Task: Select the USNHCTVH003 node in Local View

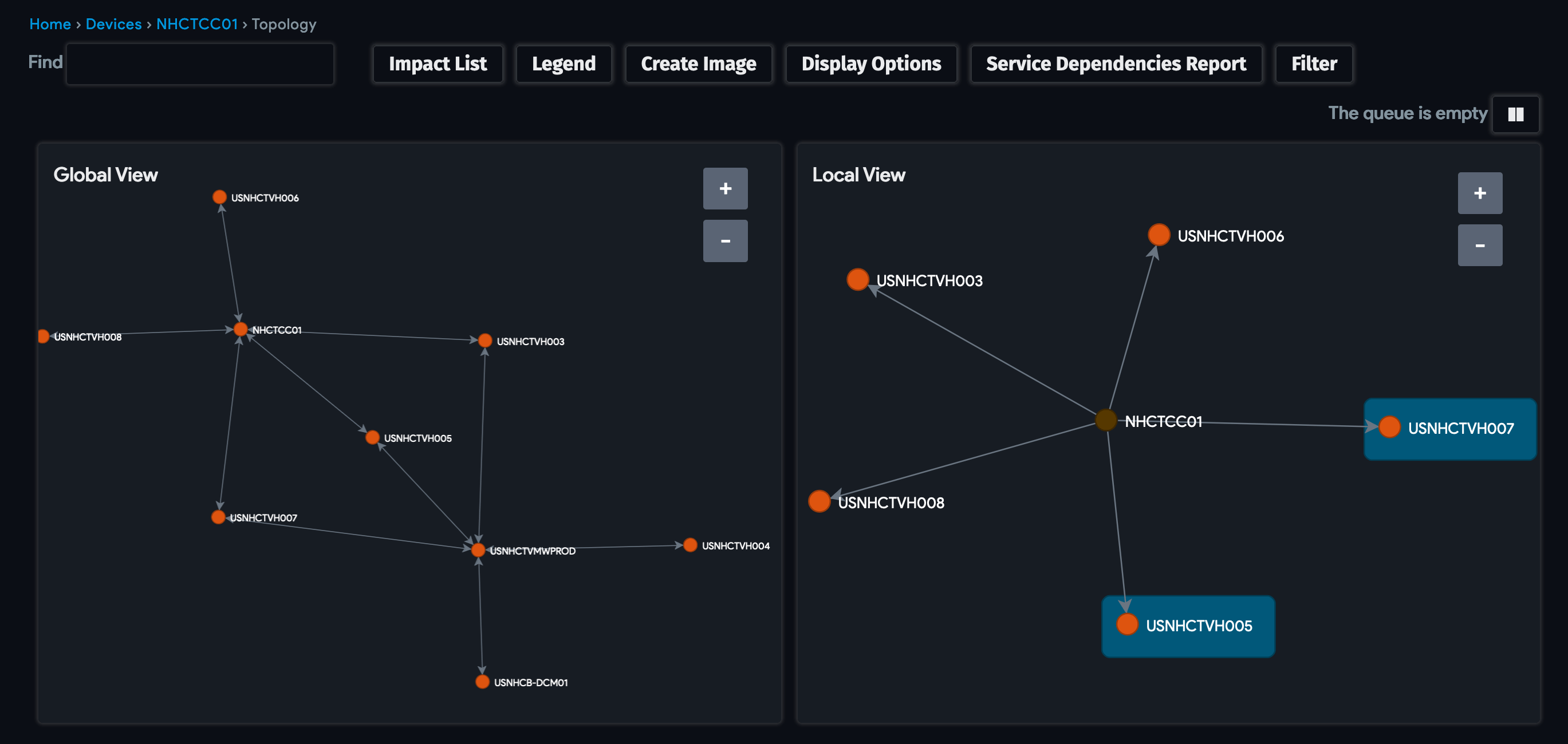Action: (x=858, y=279)
